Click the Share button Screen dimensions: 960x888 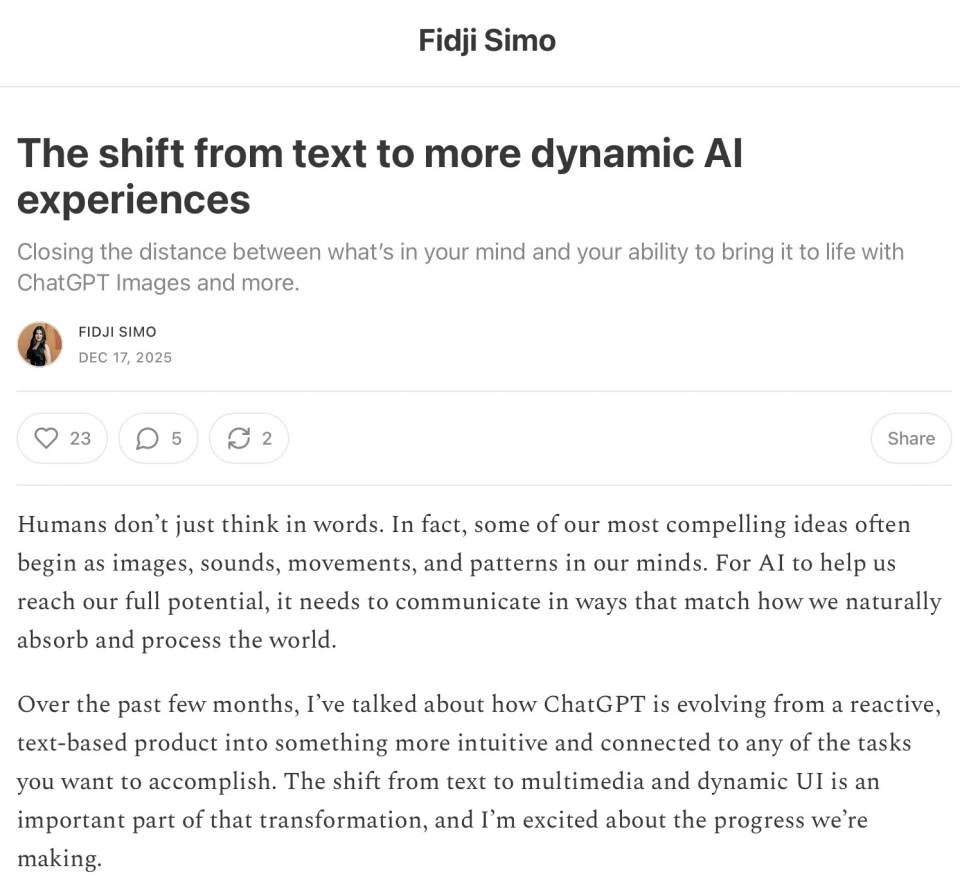911,438
